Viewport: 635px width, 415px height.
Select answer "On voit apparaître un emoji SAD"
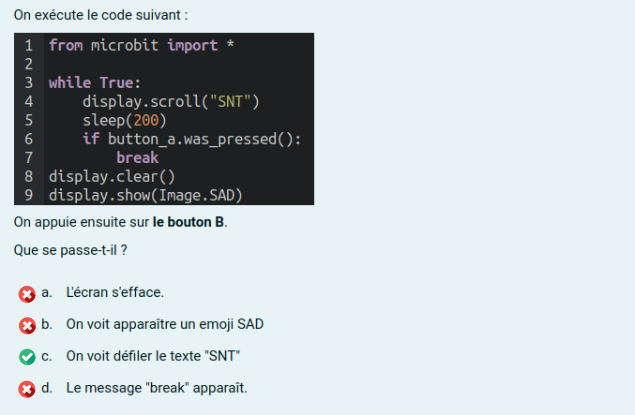pyautogui.click(x=165, y=324)
